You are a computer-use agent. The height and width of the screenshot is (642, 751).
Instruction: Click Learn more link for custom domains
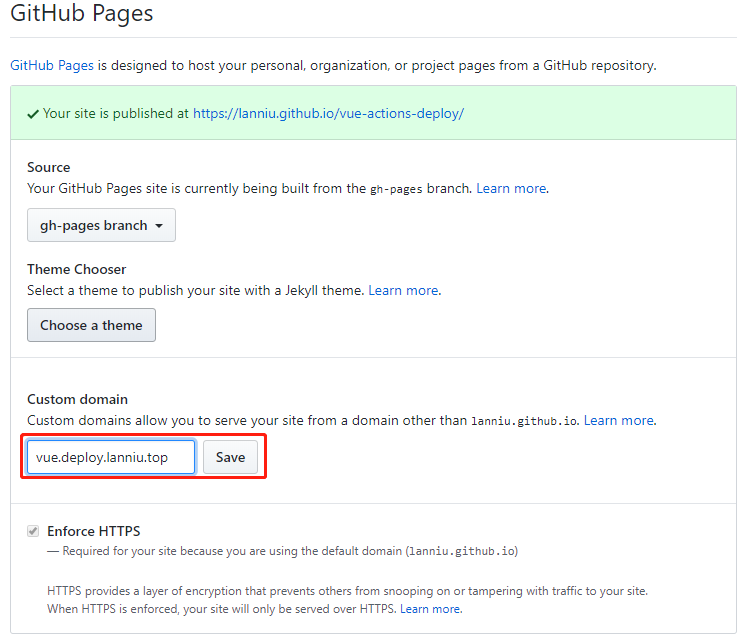point(619,420)
